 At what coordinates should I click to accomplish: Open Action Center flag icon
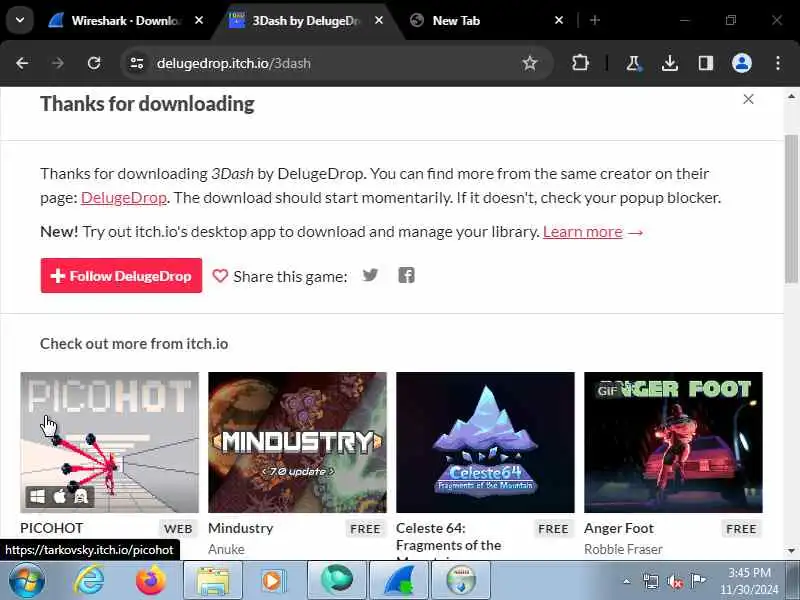[698, 581]
